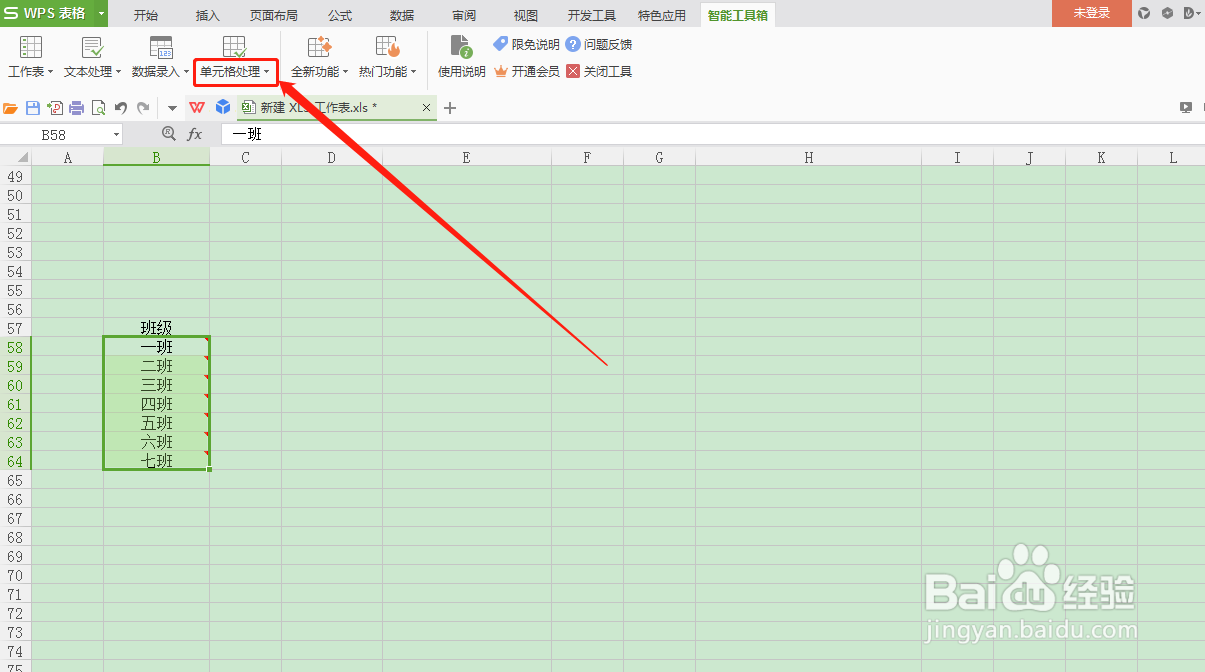Click the cell containing 二班
The image size is (1205, 672).
coord(157,366)
